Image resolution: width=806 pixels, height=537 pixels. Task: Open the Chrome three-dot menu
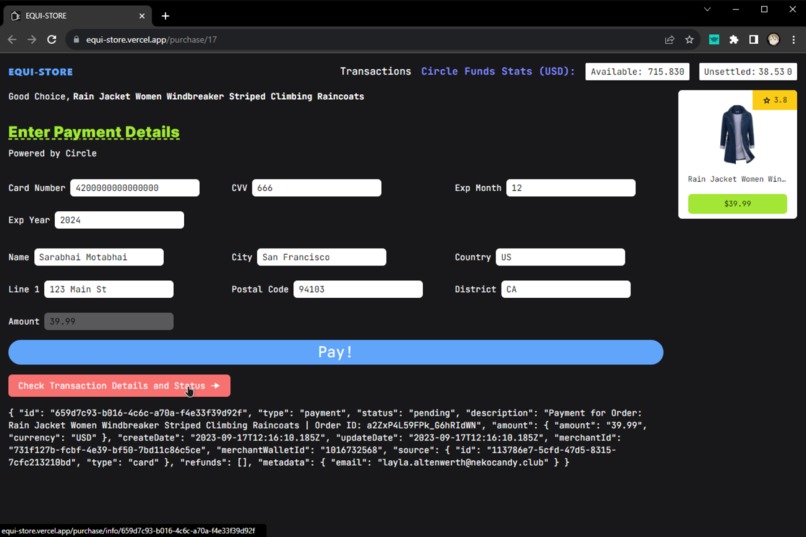(793, 40)
